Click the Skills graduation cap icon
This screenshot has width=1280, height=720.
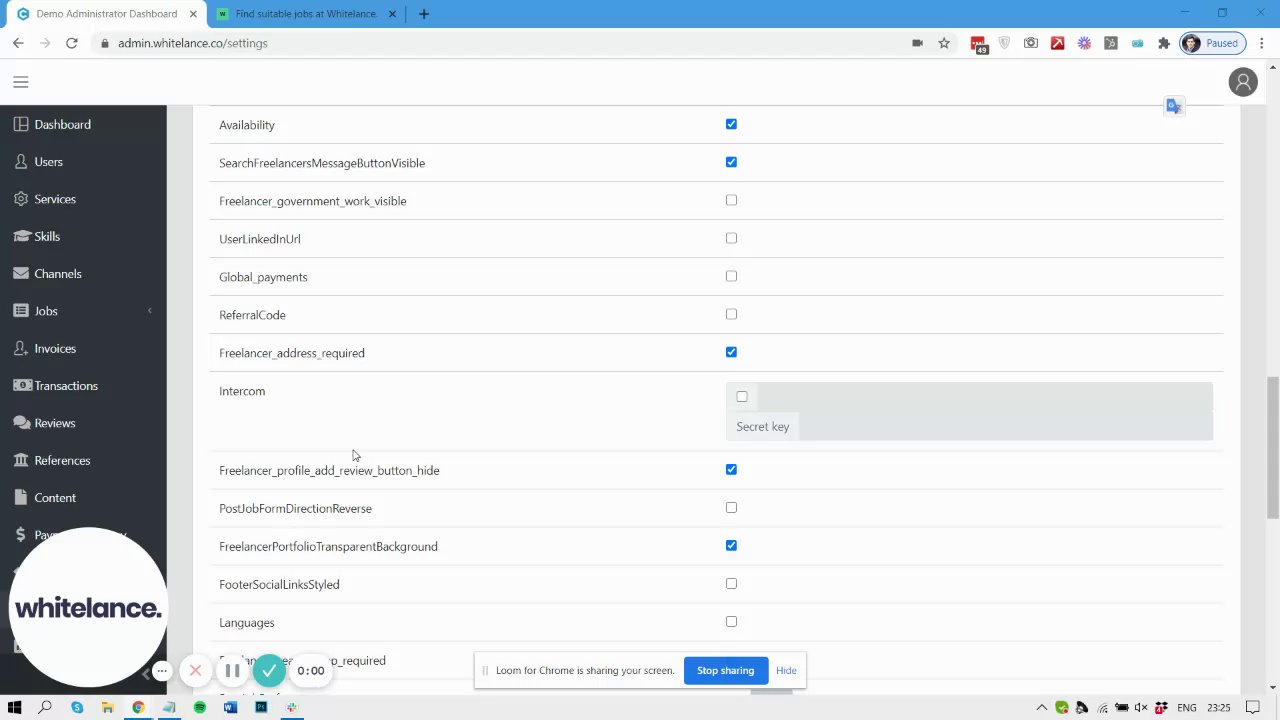point(21,236)
